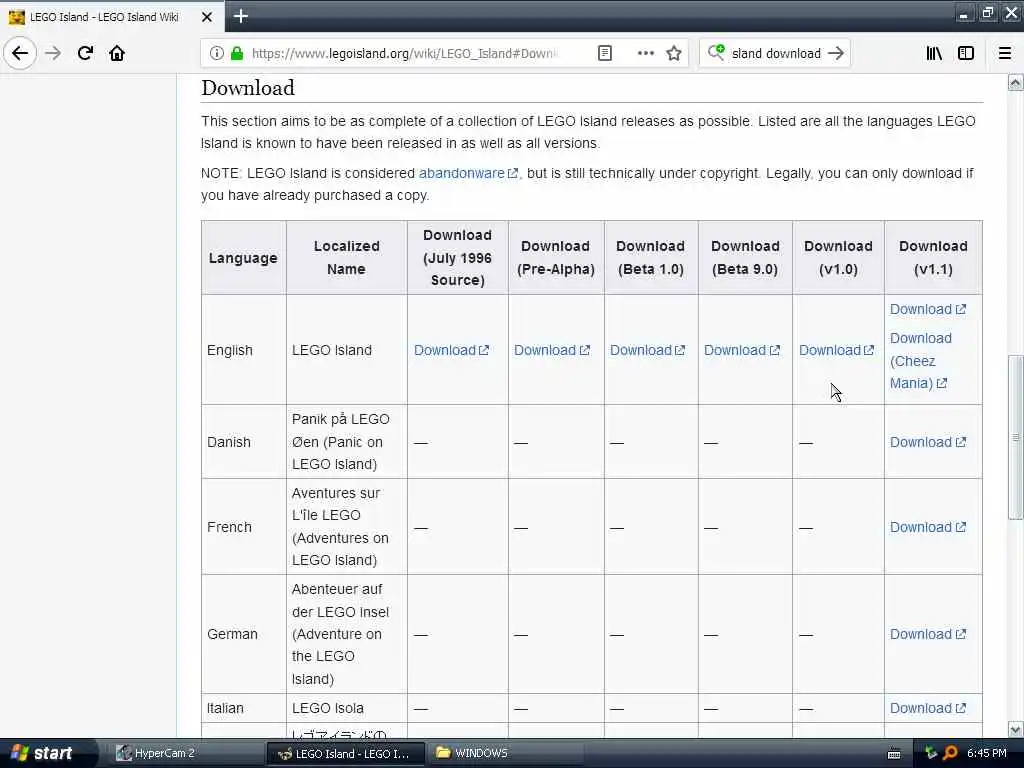Click the page scrollbar down arrow
Viewport: 1024px width, 768px height.
click(x=1015, y=729)
